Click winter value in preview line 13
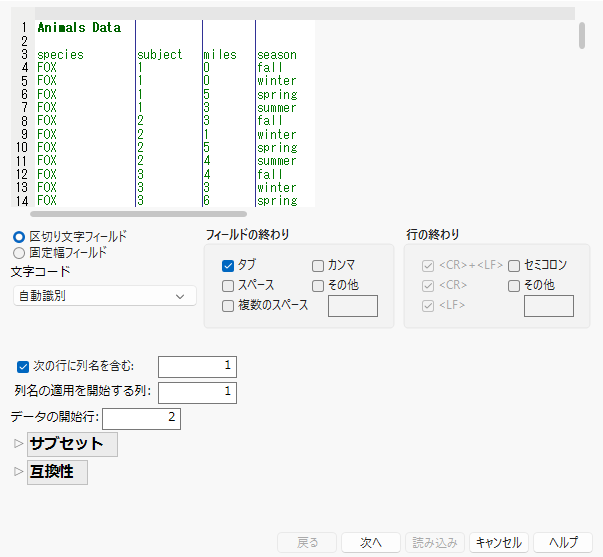 pyautogui.click(x=277, y=188)
